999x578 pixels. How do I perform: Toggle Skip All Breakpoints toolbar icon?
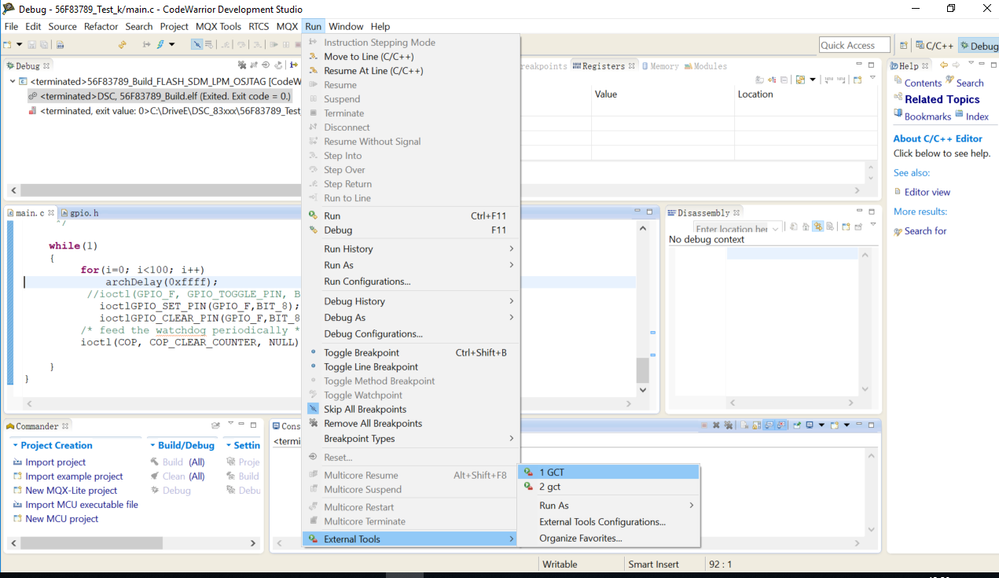point(197,45)
